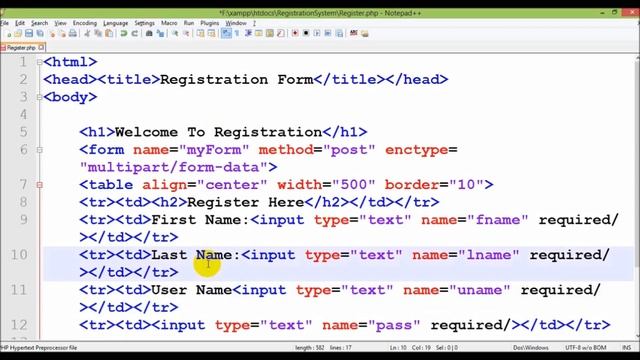Toggle the Indent Guide button
Viewport: 640px width, 360px height.
248,33
